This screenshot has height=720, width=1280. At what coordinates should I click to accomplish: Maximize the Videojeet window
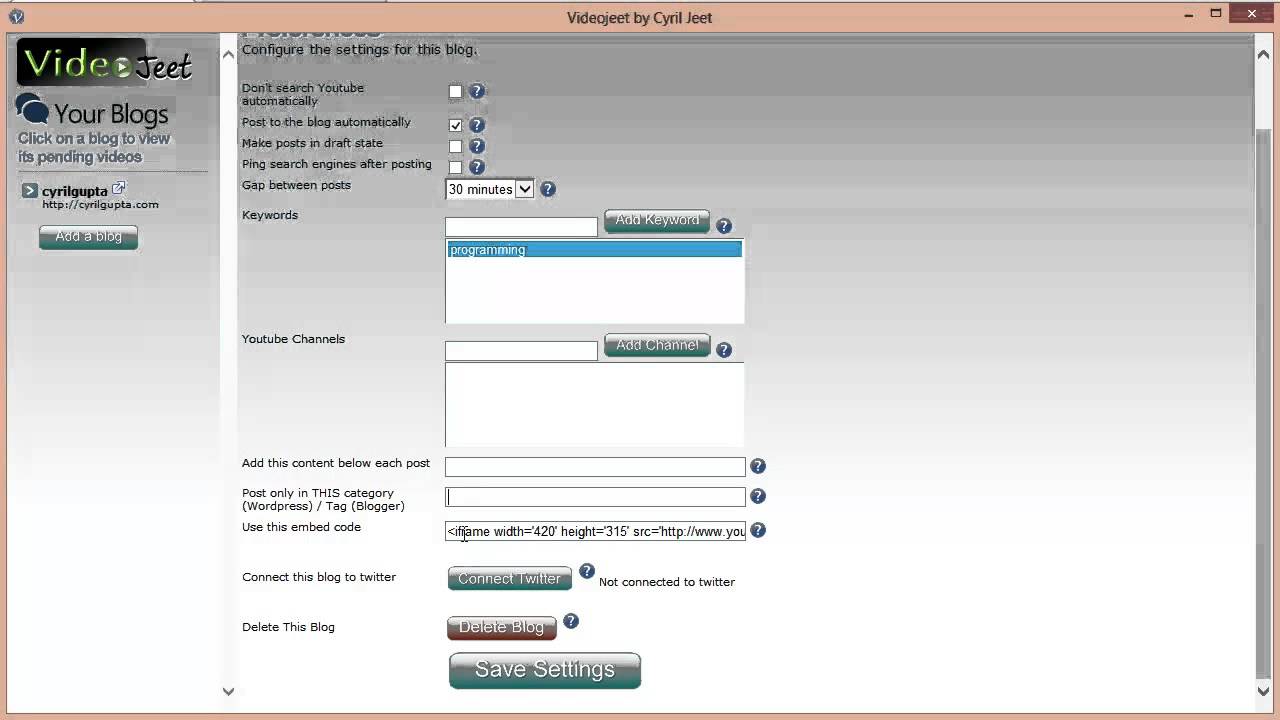(x=1216, y=13)
